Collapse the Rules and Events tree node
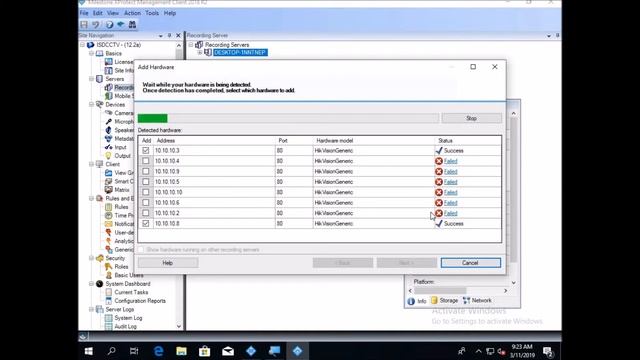Image resolution: width=640 pixels, height=360 pixels. [92, 198]
